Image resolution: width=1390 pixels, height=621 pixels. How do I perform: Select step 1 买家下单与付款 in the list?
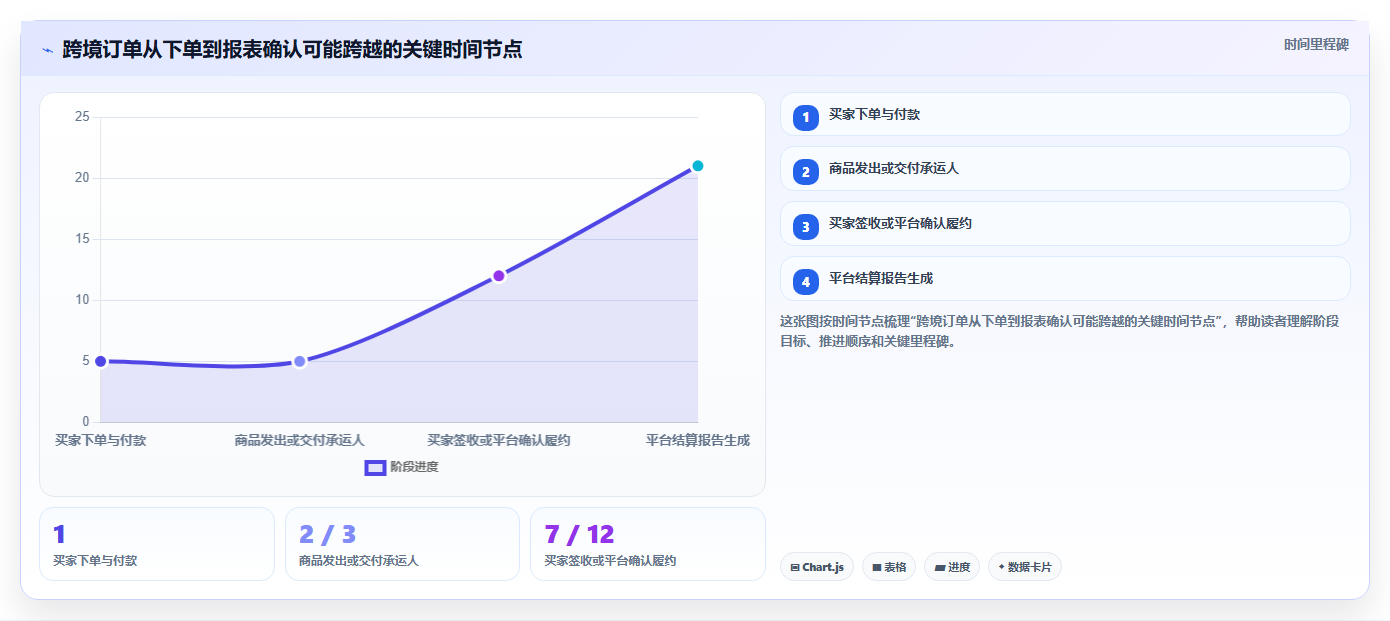[x=1065, y=114]
